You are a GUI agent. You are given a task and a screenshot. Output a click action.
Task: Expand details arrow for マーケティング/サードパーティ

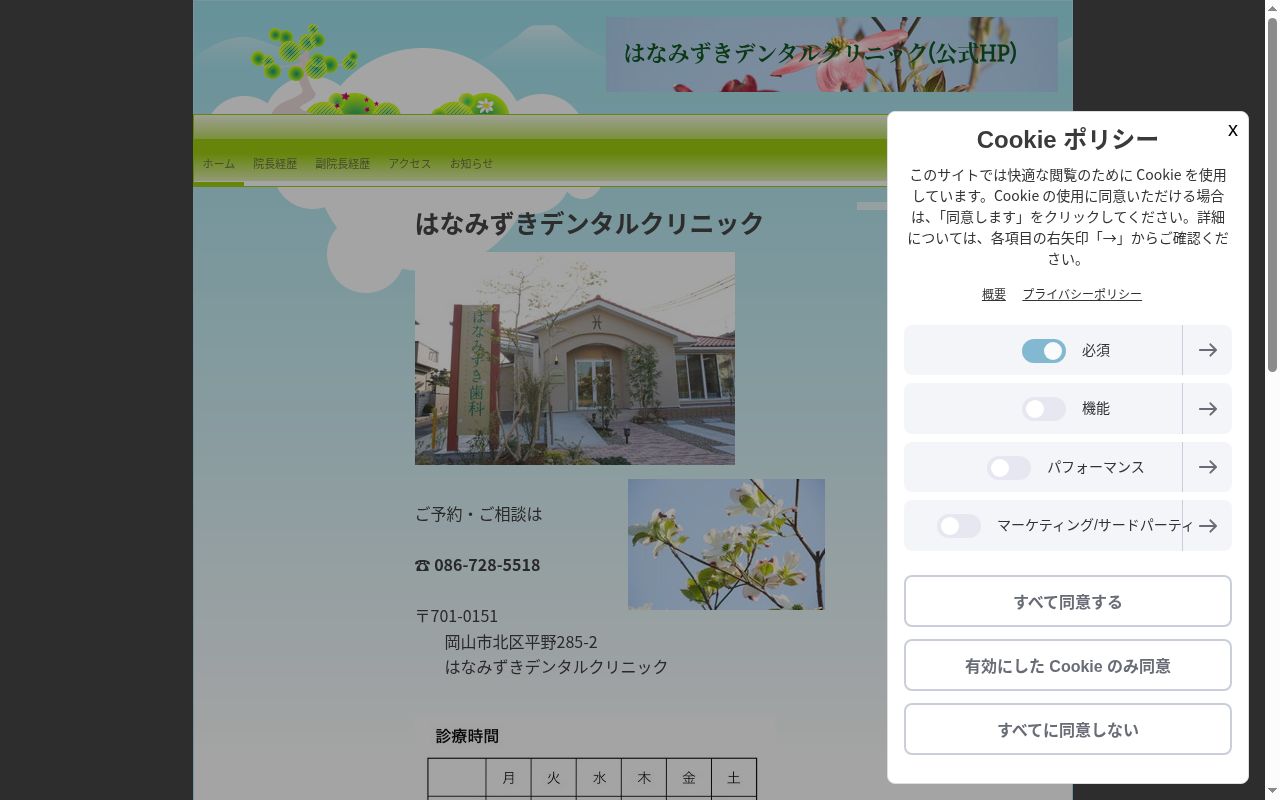tap(1207, 526)
